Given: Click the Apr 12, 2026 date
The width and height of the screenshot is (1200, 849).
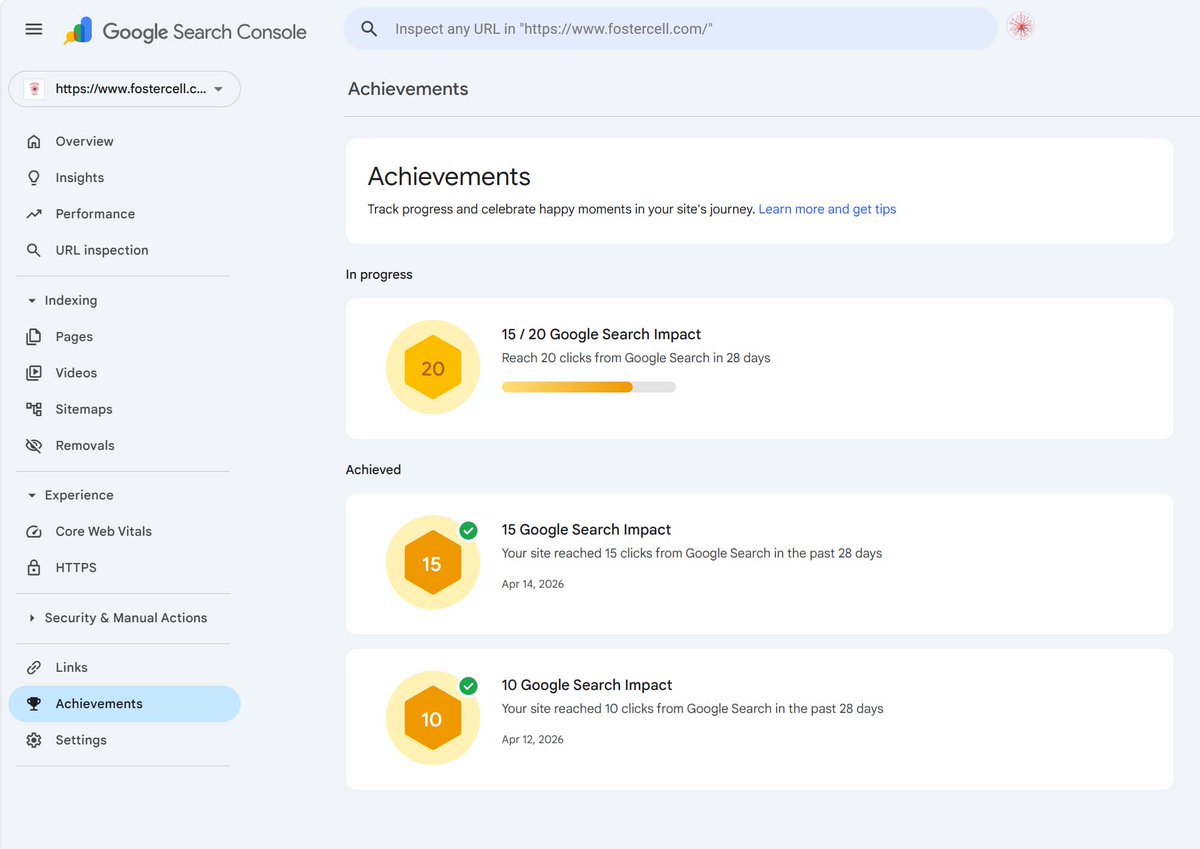Looking at the screenshot, I should point(533,740).
